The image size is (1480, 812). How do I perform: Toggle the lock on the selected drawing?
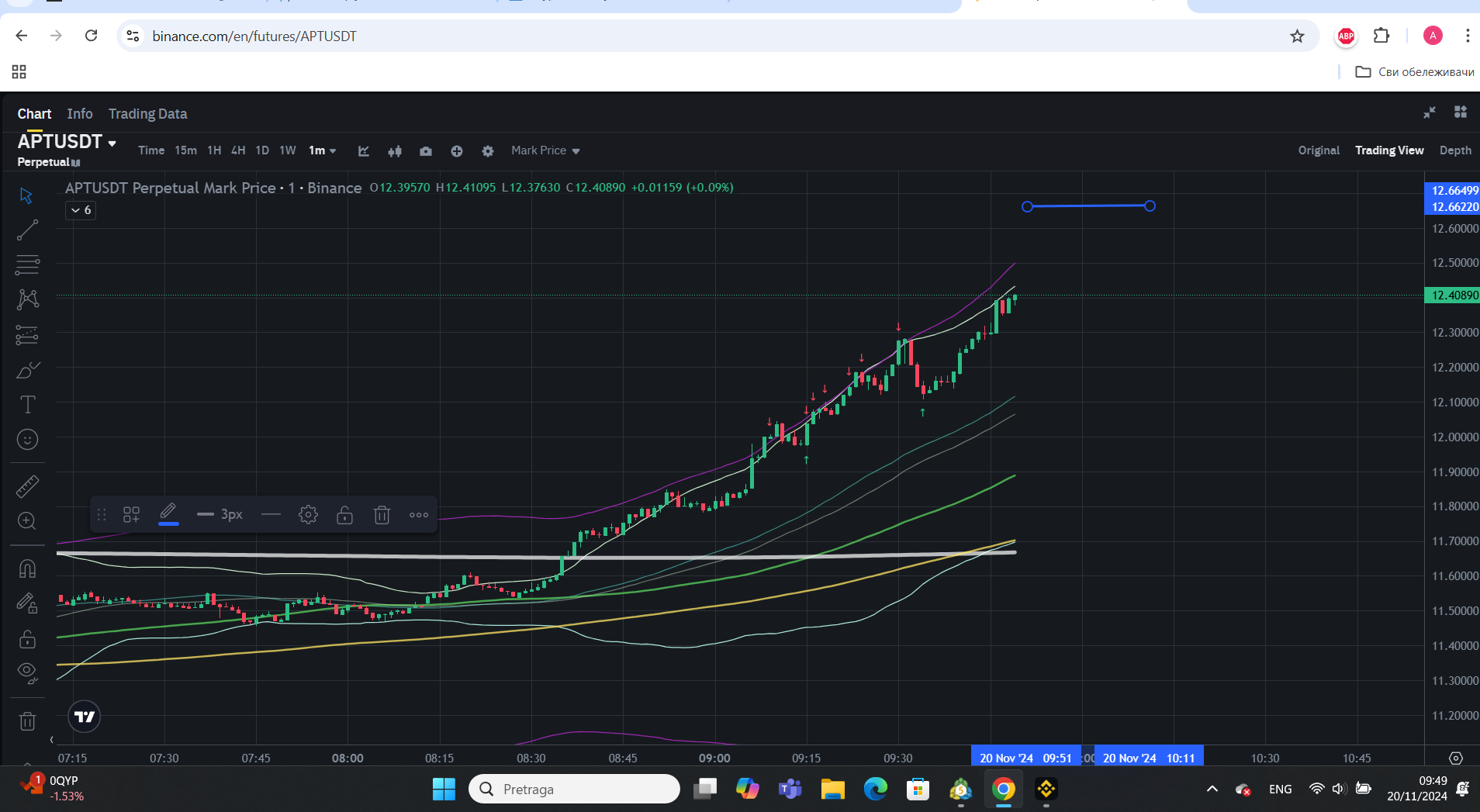[x=345, y=515]
